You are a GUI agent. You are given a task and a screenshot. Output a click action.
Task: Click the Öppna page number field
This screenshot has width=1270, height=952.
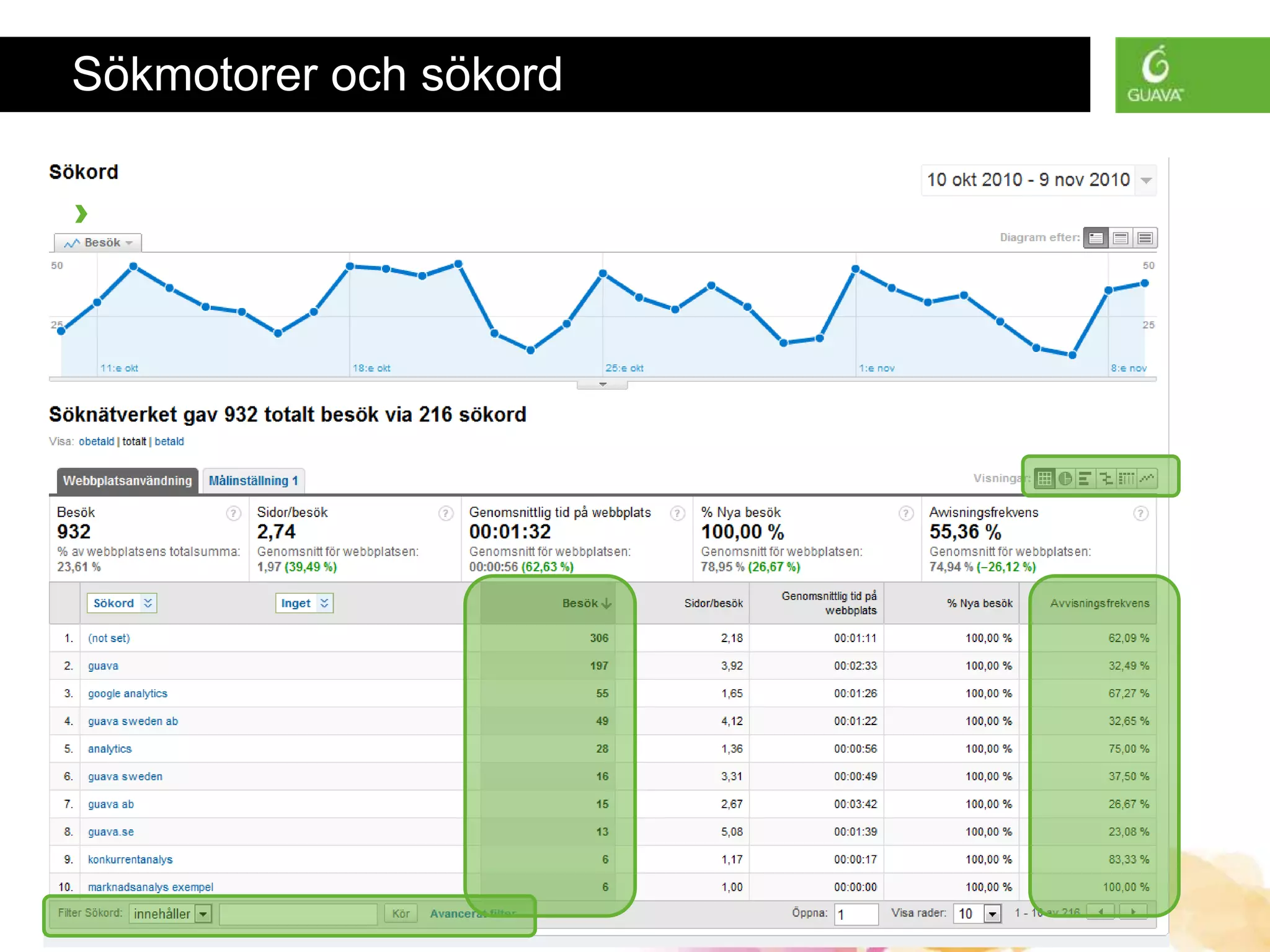856,914
